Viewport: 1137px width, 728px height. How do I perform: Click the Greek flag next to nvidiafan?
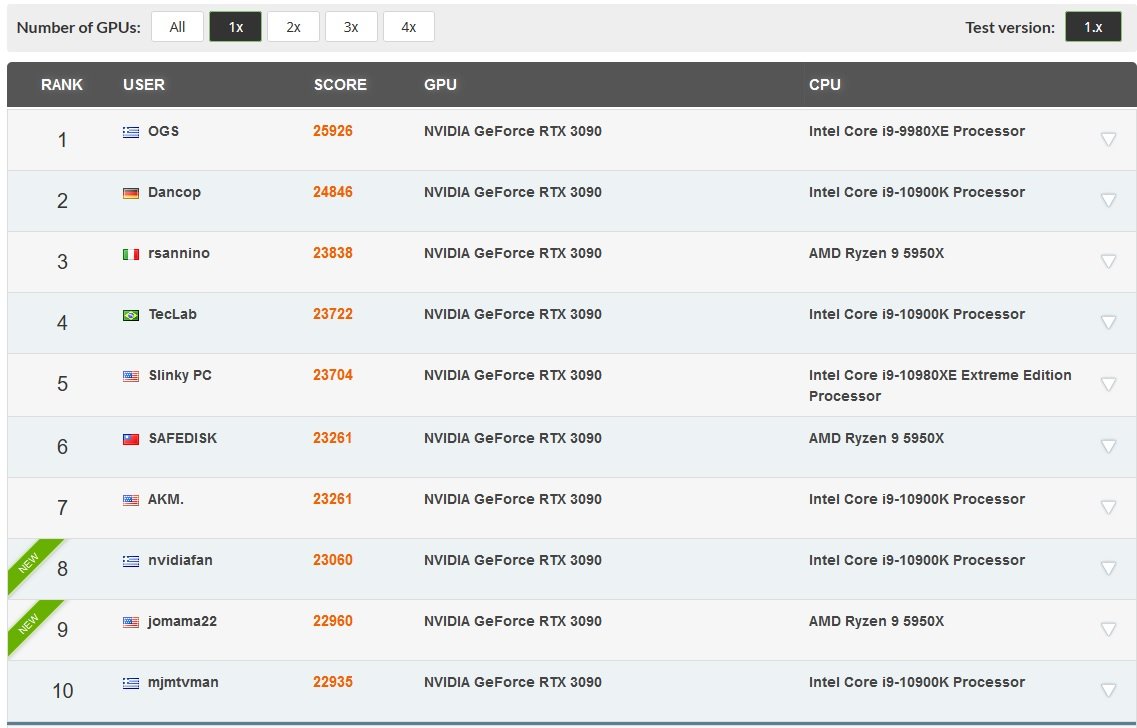click(x=131, y=561)
